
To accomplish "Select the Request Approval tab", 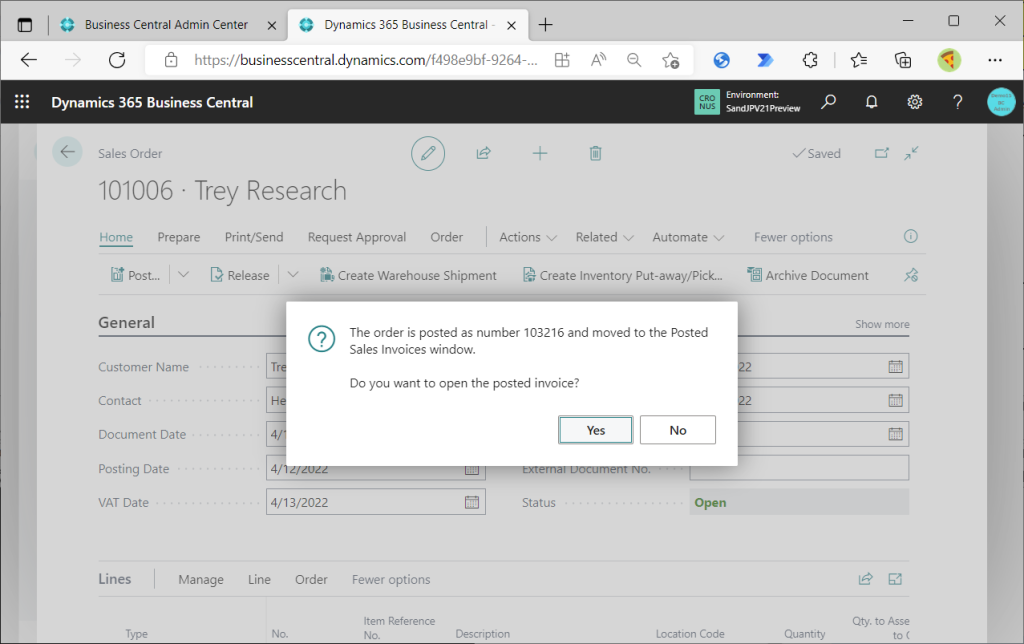I will pyautogui.click(x=357, y=237).
